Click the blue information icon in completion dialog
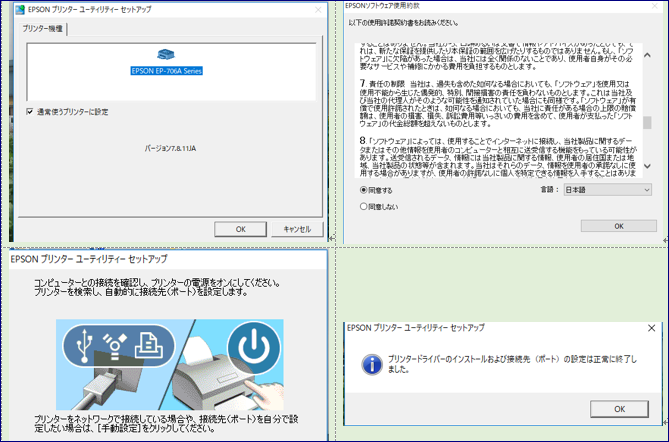The width and height of the screenshot is (669, 442). click(x=372, y=365)
